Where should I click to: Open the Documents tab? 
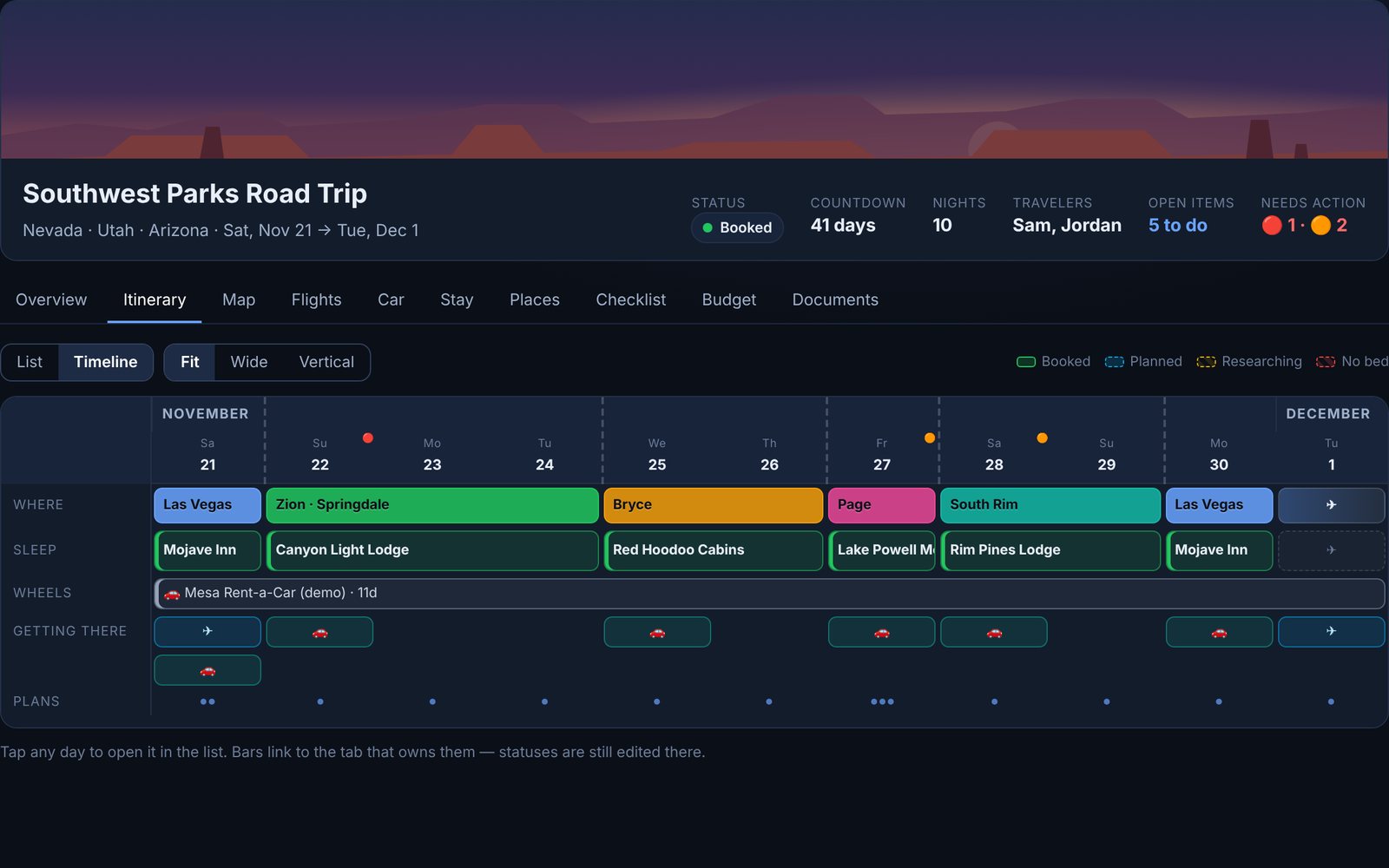835,299
